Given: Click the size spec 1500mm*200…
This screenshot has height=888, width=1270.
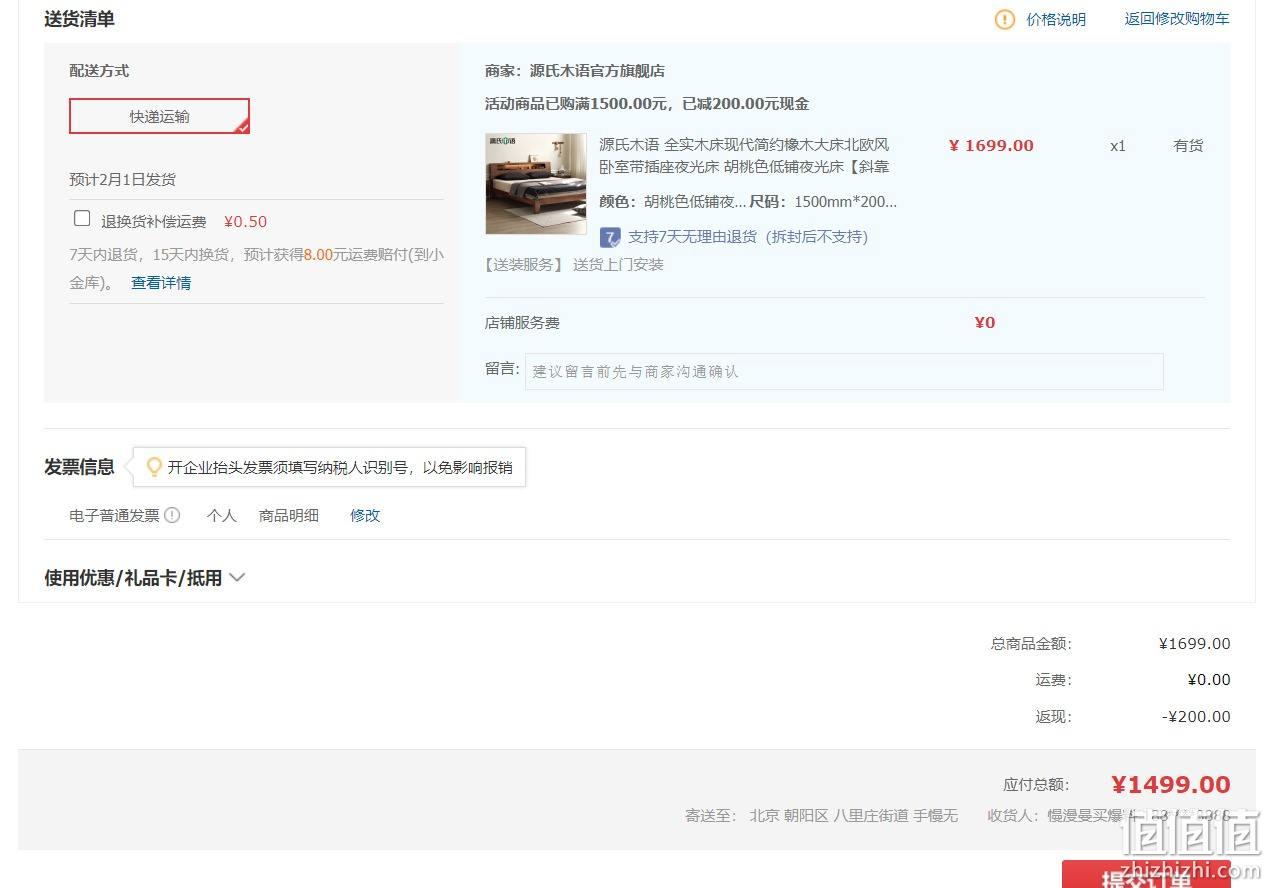Looking at the screenshot, I should [x=845, y=201].
